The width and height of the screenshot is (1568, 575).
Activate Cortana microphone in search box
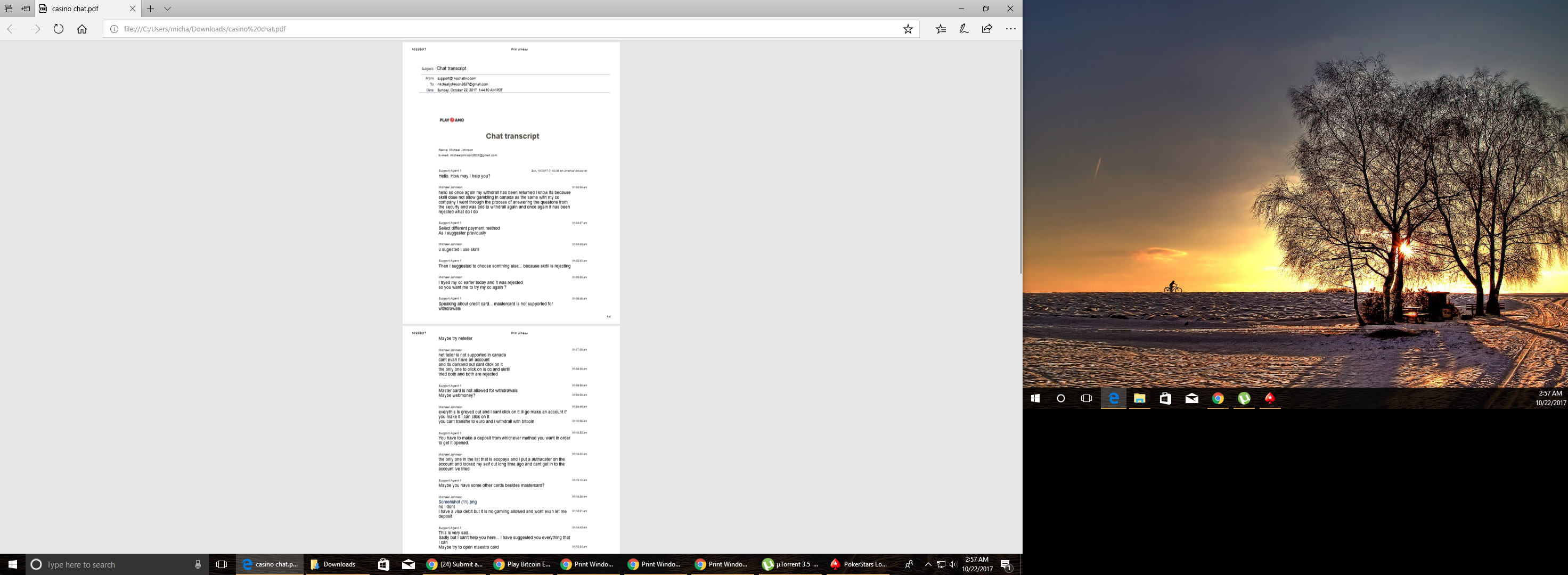pyautogui.click(x=197, y=564)
